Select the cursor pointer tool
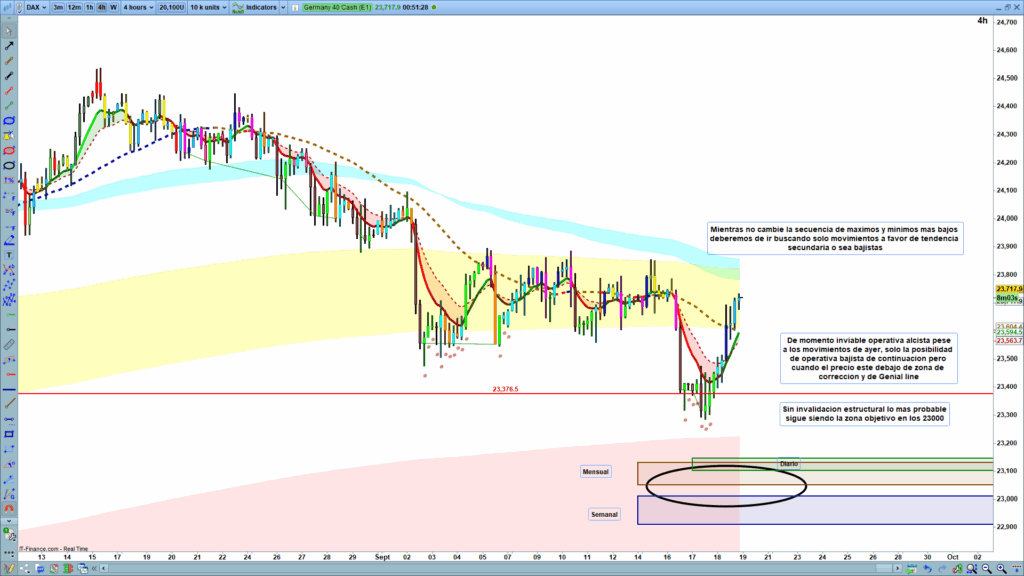This screenshot has width=1024, height=576. pyautogui.click(x=9, y=29)
